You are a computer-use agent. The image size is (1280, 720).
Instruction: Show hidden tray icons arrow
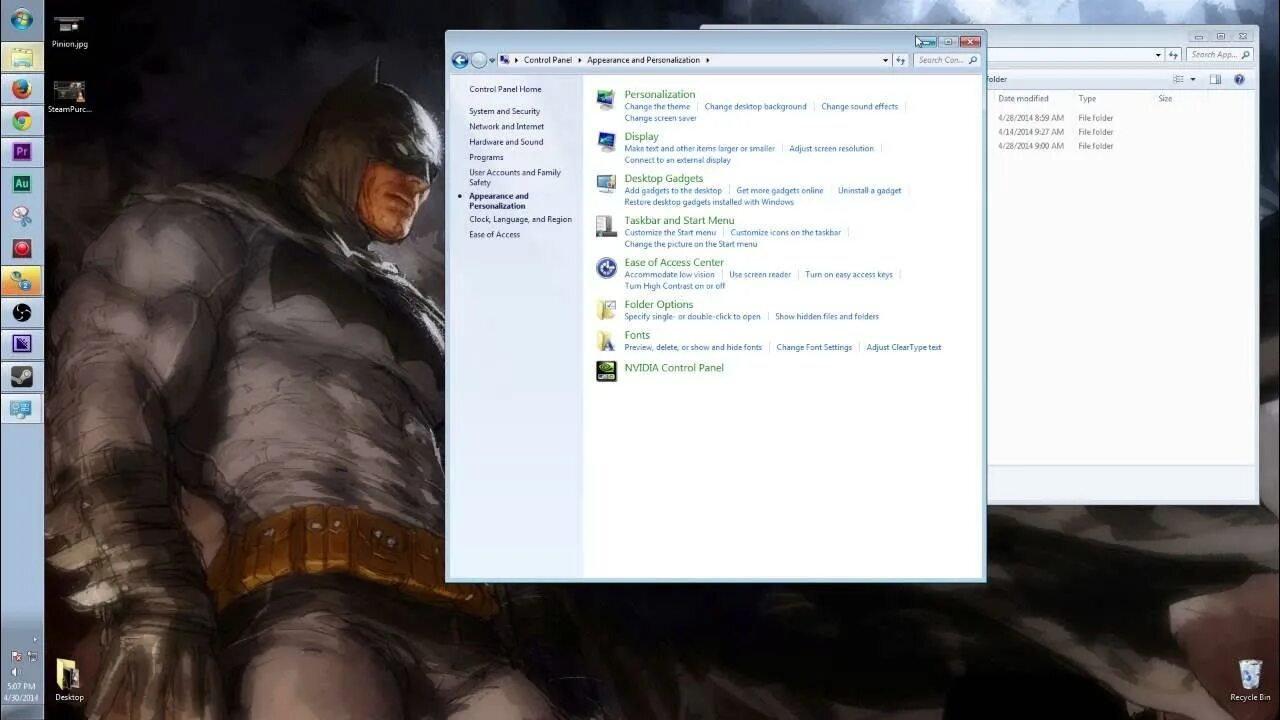35,640
